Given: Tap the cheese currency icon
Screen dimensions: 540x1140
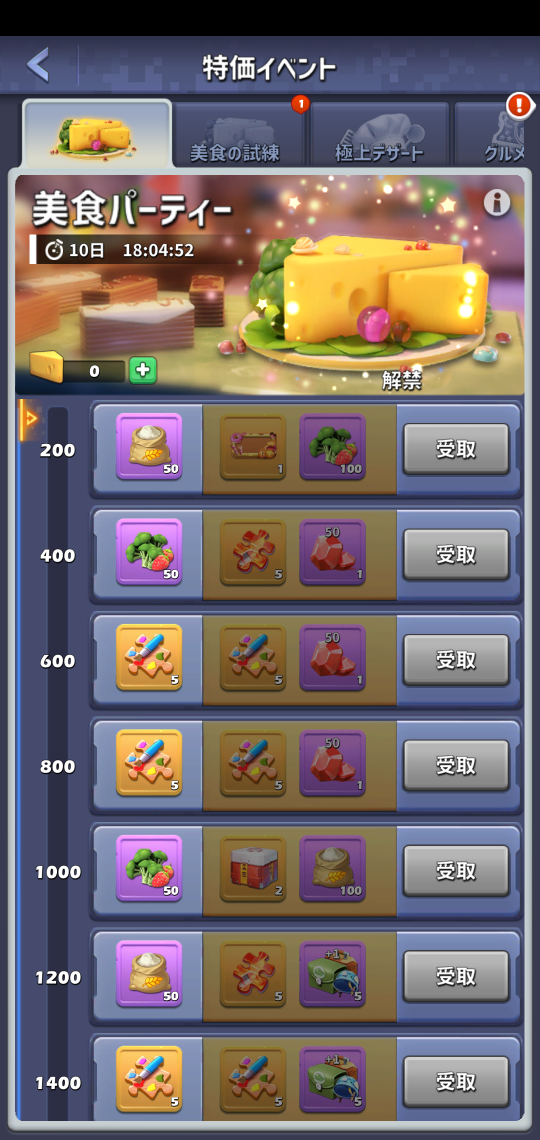Looking at the screenshot, I should 47,365.
